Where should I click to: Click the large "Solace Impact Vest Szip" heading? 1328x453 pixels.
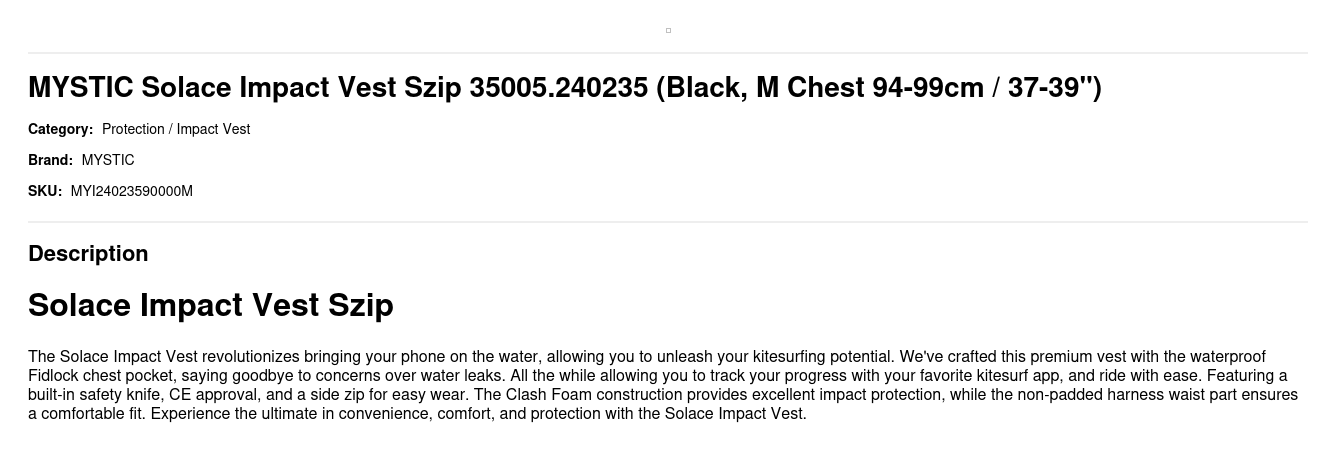211,305
